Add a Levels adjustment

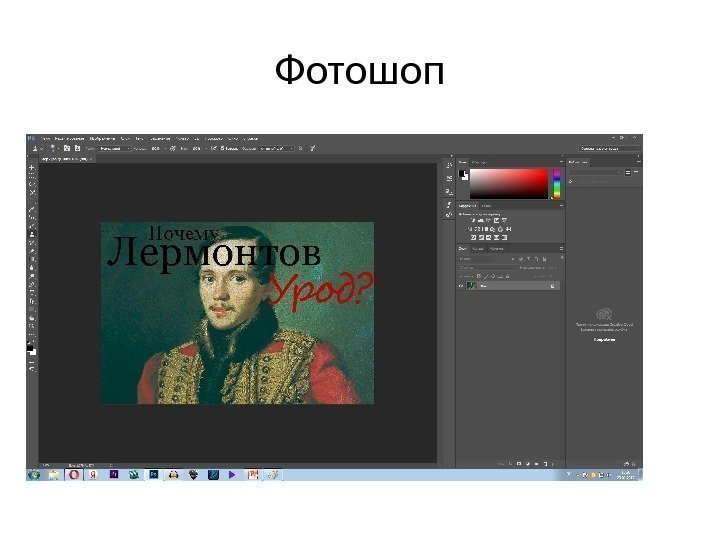pos(481,220)
